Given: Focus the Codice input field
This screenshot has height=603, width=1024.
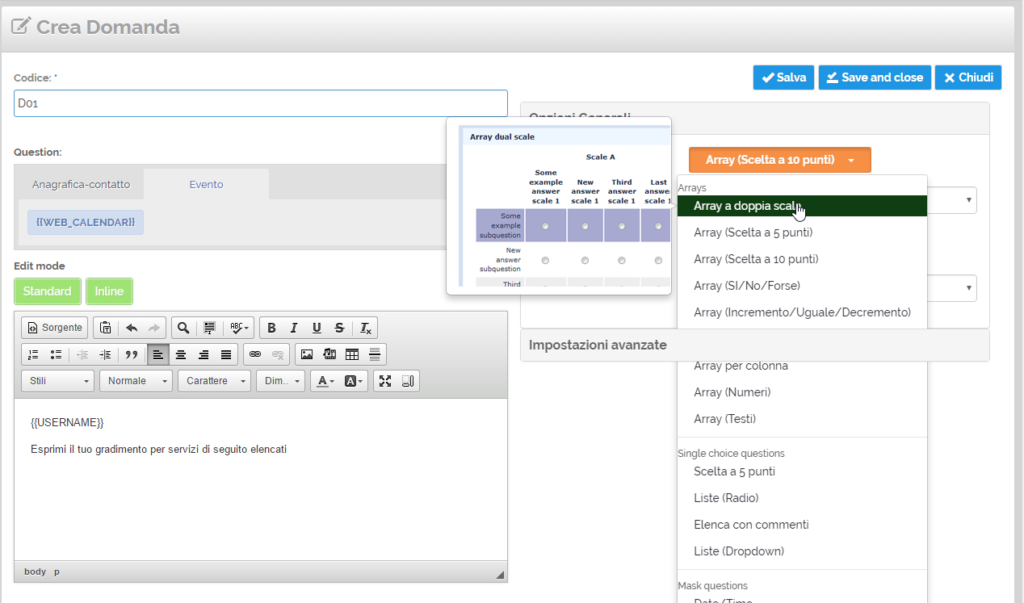Looking at the screenshot, I should [x=261, y=103].
